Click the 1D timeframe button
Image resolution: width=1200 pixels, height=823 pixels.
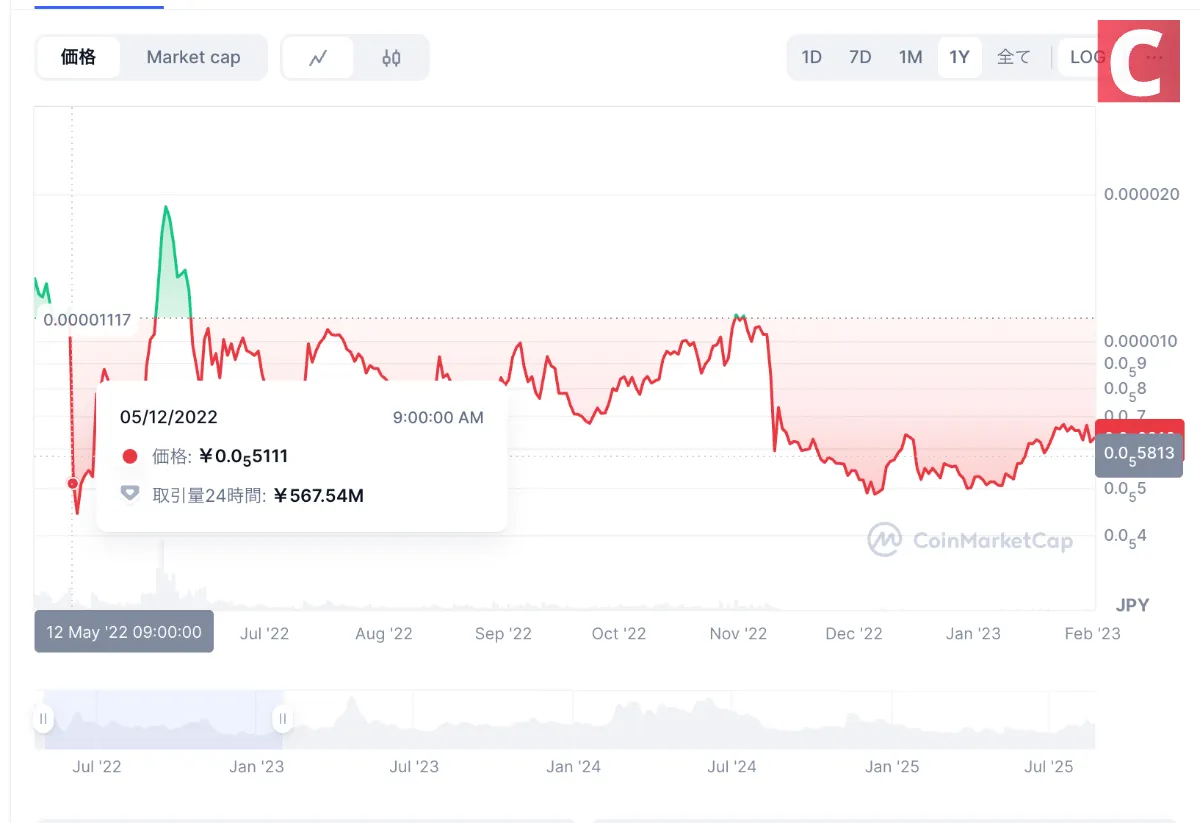(x=811, y=57)
